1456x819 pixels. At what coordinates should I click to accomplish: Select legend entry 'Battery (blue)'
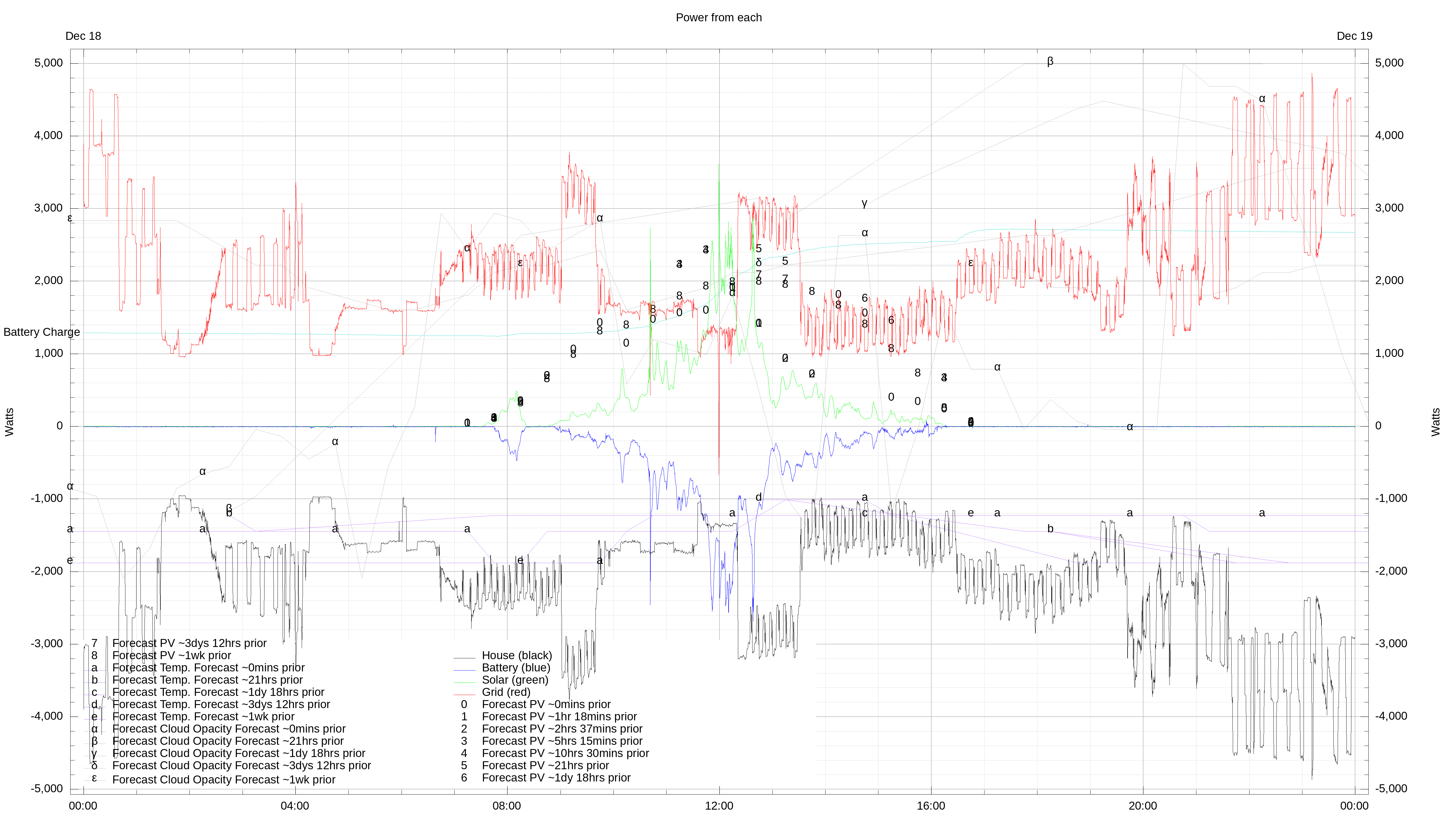tap(516, 668)
